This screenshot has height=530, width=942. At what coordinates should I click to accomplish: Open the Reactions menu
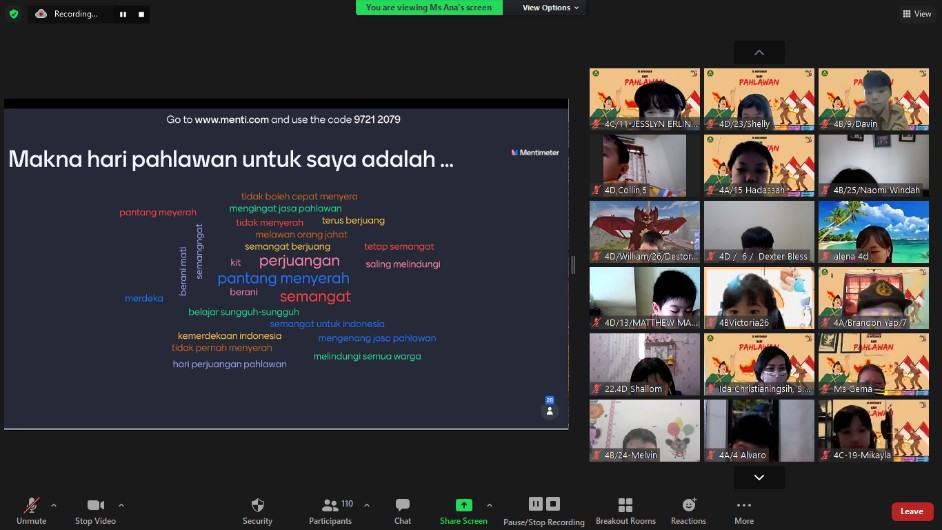[688, 506]
